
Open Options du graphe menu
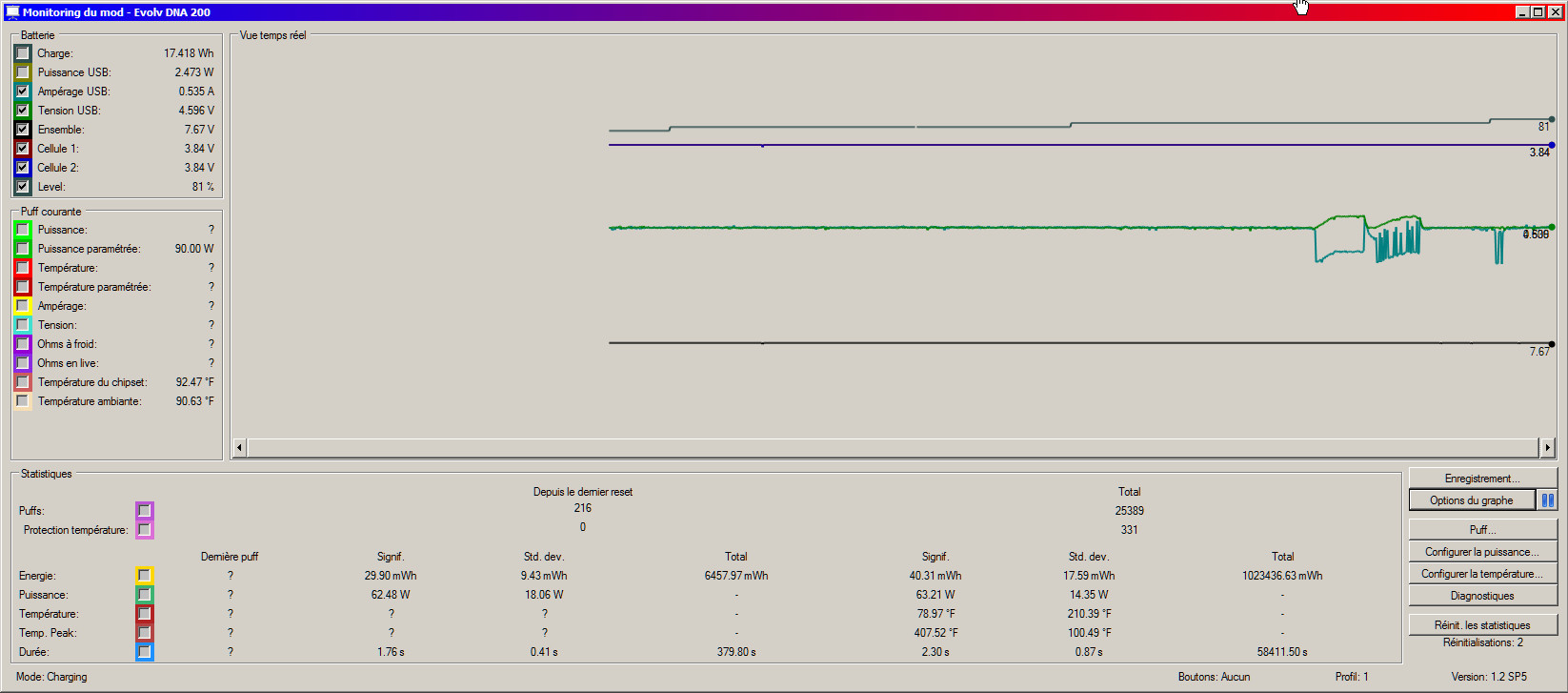pos(1471,500)
